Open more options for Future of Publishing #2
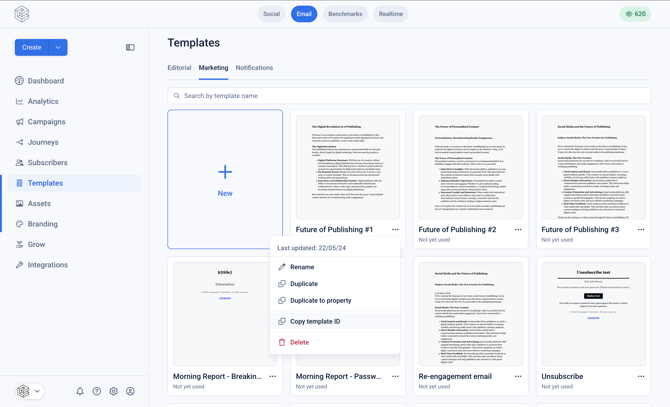This screenshot has width=670, height=407. tap(518, 230)
